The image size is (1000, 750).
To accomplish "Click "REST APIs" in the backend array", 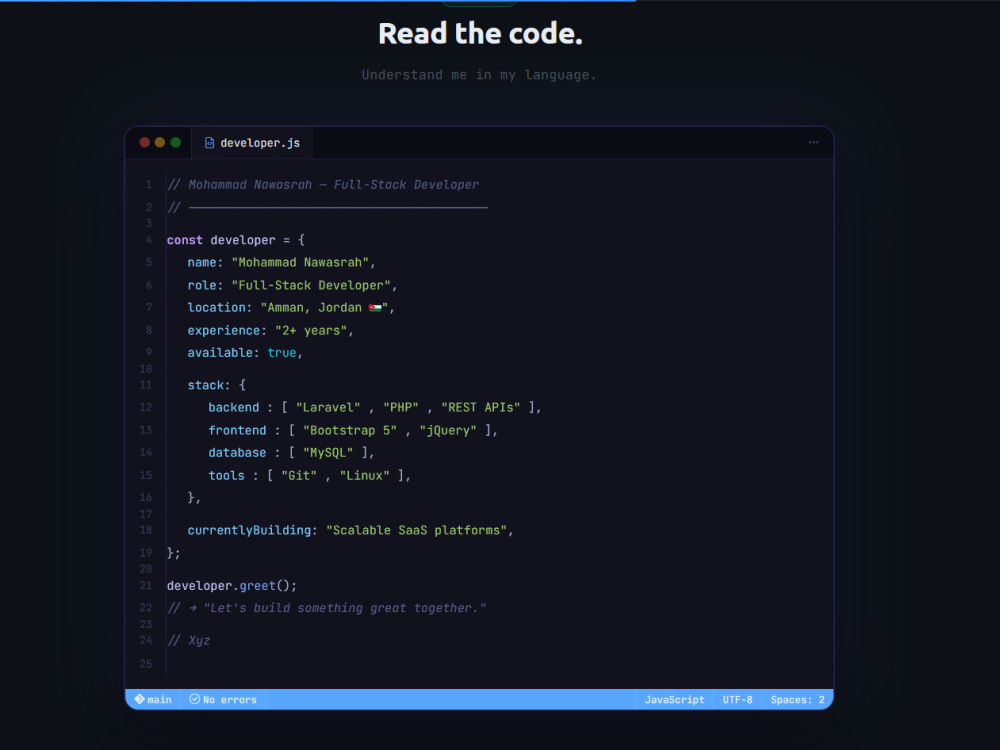I will click(480, 408).
